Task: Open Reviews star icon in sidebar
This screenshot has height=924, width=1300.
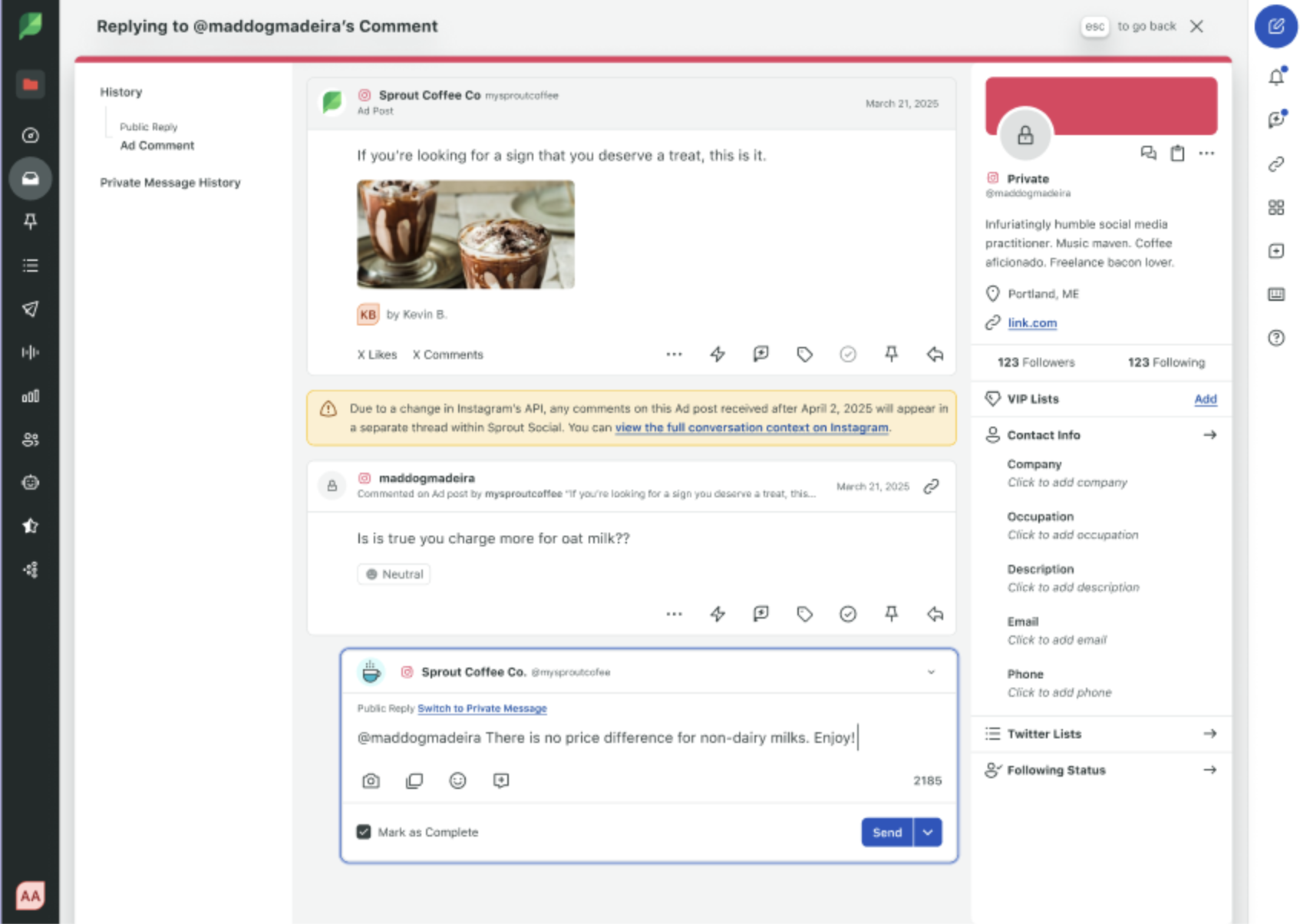Action: click(x=30, y=526)
